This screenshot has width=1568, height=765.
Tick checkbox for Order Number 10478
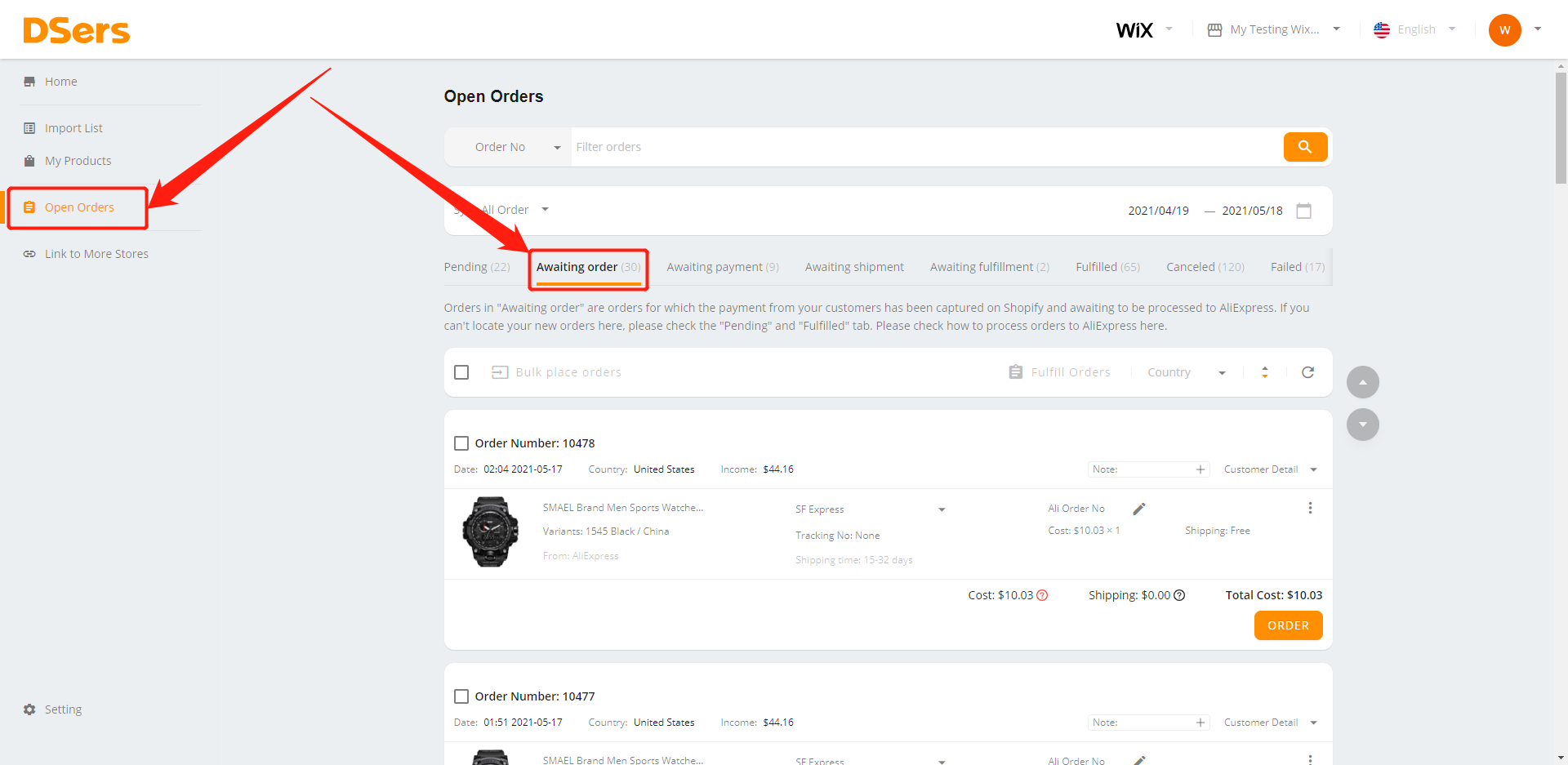(461, 443)
